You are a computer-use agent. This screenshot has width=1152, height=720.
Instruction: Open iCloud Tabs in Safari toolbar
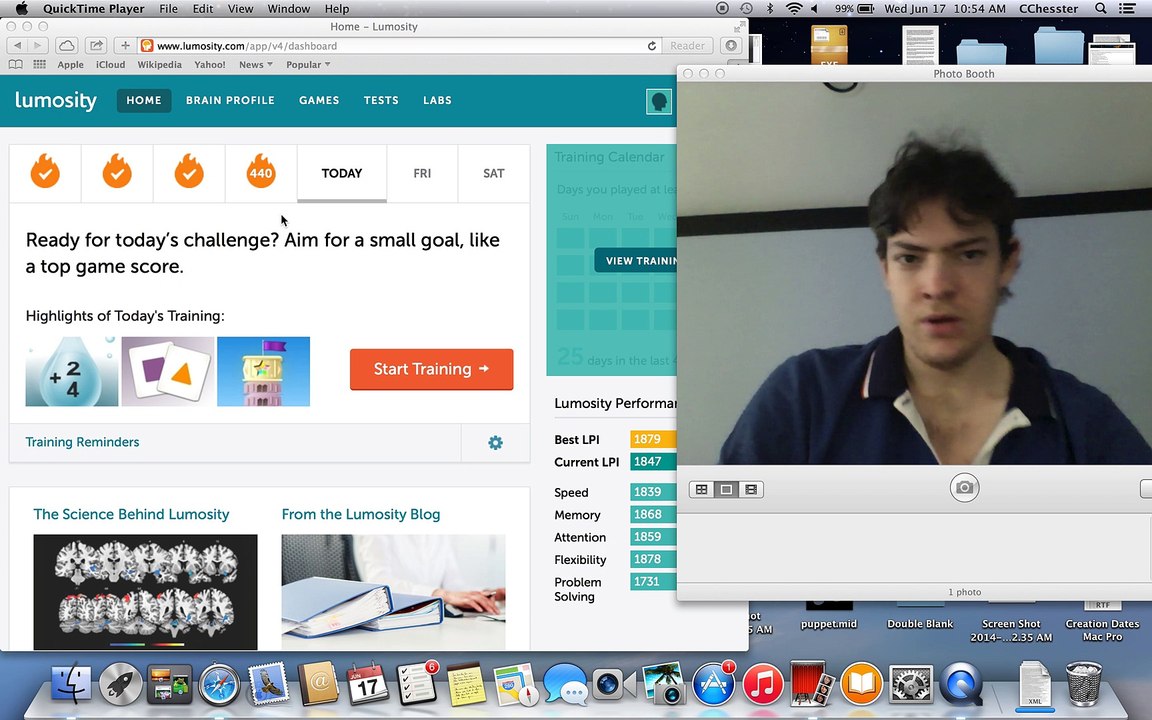click(x=66, y=46)
